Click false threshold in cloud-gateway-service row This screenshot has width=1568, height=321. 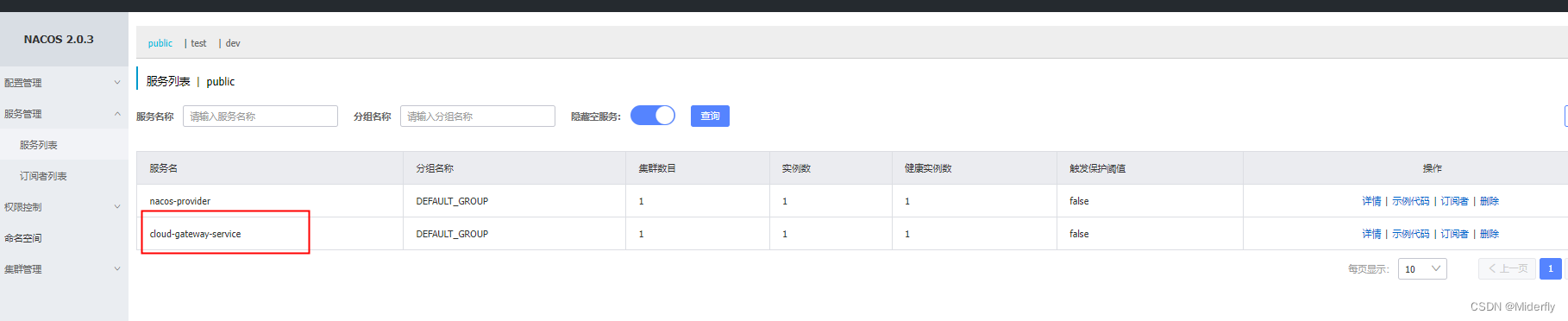coord(1079,234)
